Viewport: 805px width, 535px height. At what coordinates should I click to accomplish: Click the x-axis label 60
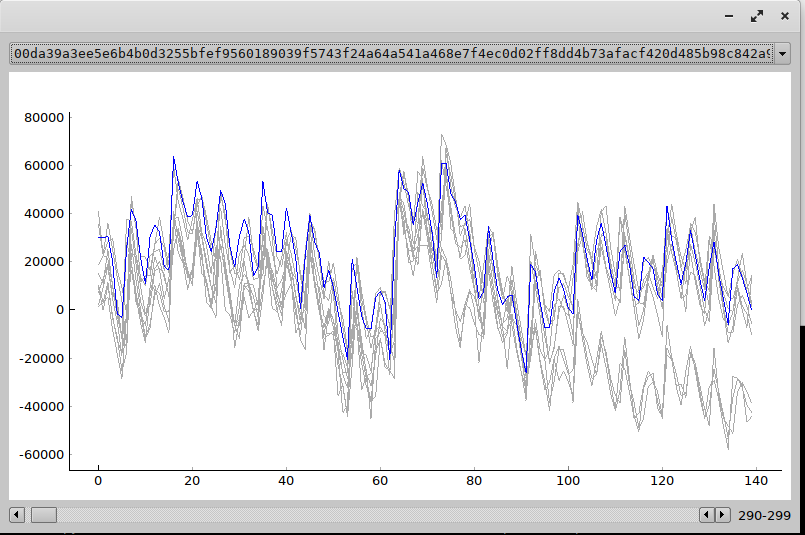pyautogui.click(x=380, y=481)
